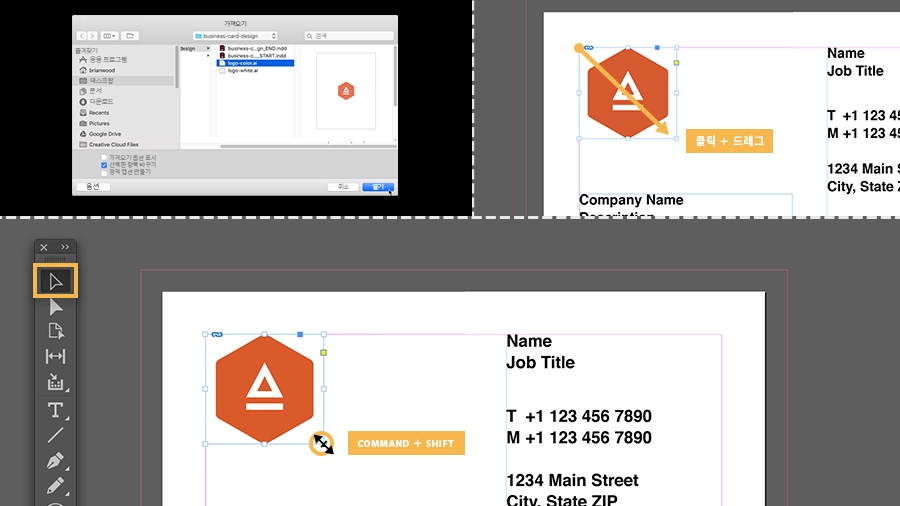
Task: Click the orange hexagon logo in lower document
Action: pyautogui.click(x=265, y=390)
